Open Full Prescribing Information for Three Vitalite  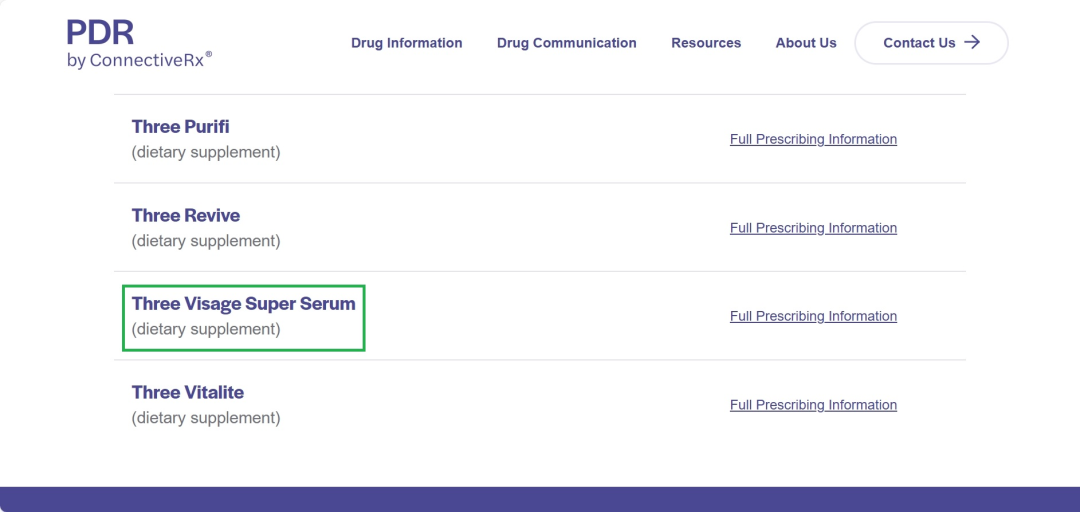tap(813, 405)
